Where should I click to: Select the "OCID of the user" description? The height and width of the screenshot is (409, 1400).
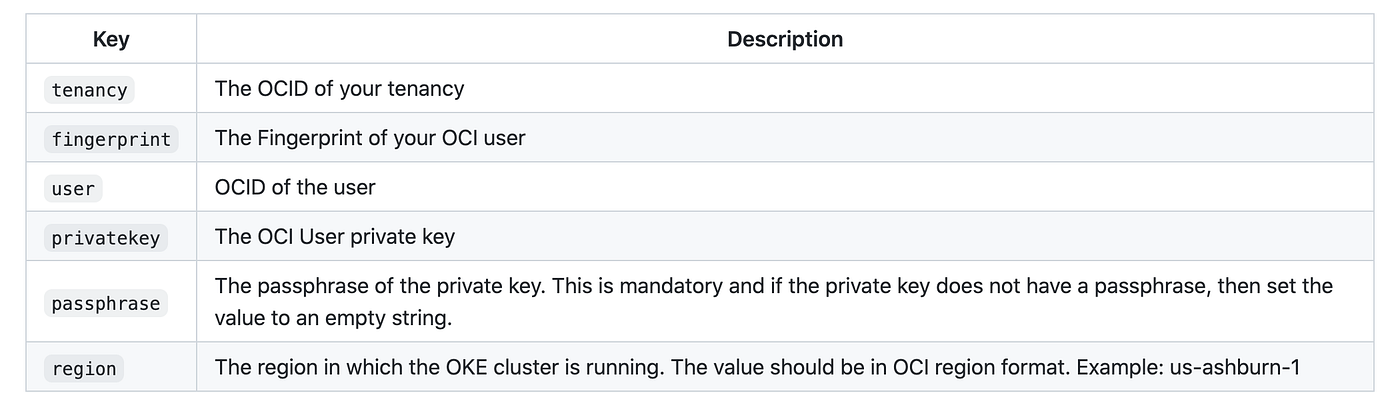point(295,187)
